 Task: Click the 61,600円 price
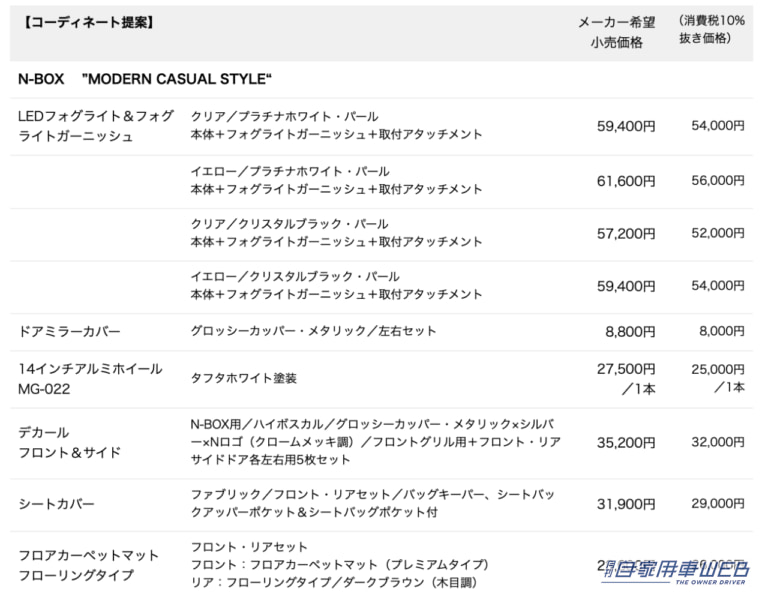[x=627, y=181]
